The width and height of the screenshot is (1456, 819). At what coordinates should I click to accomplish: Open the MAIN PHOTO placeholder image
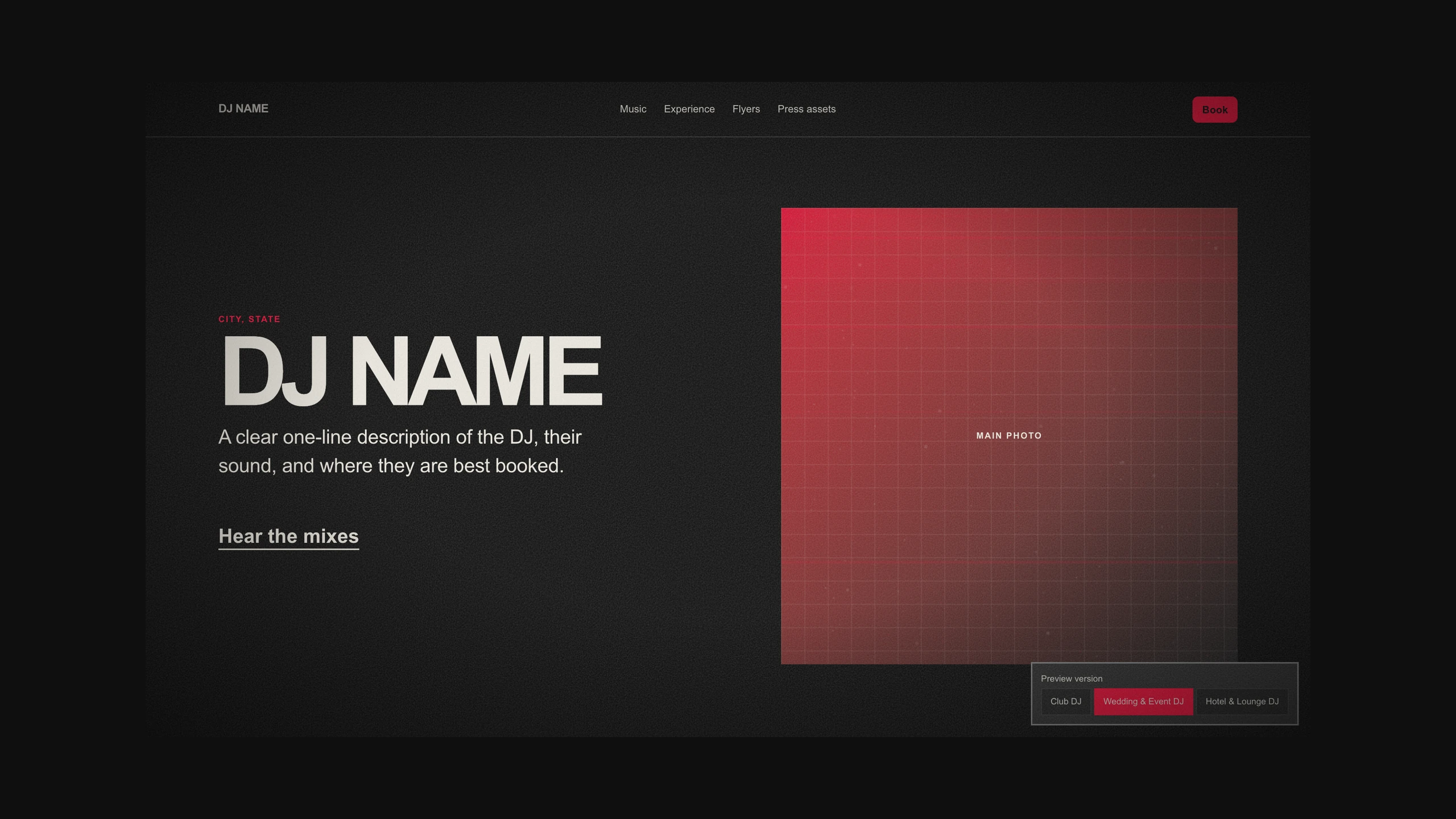click(1008, 436)
